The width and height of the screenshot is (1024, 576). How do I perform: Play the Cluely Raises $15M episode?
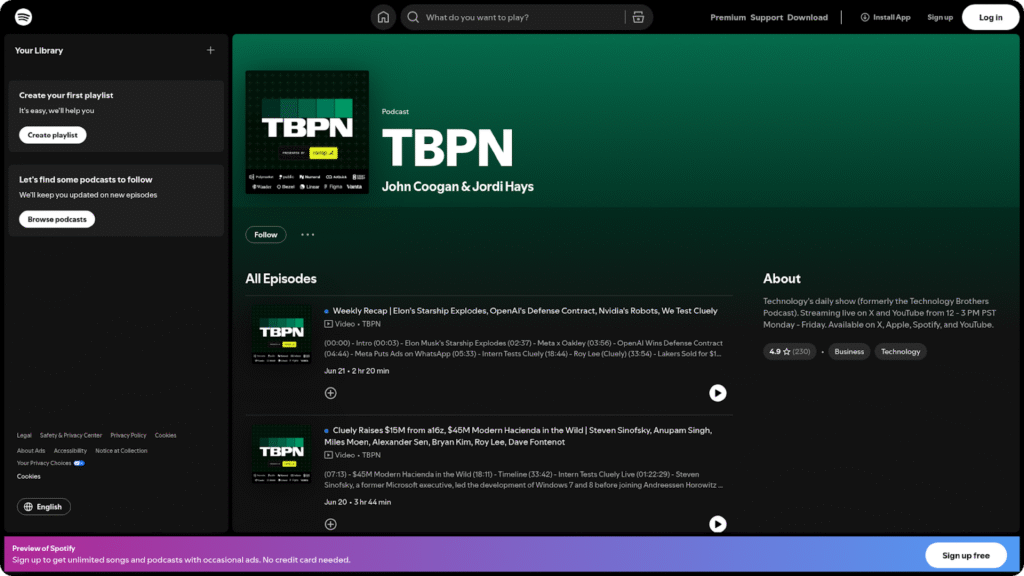718,524
